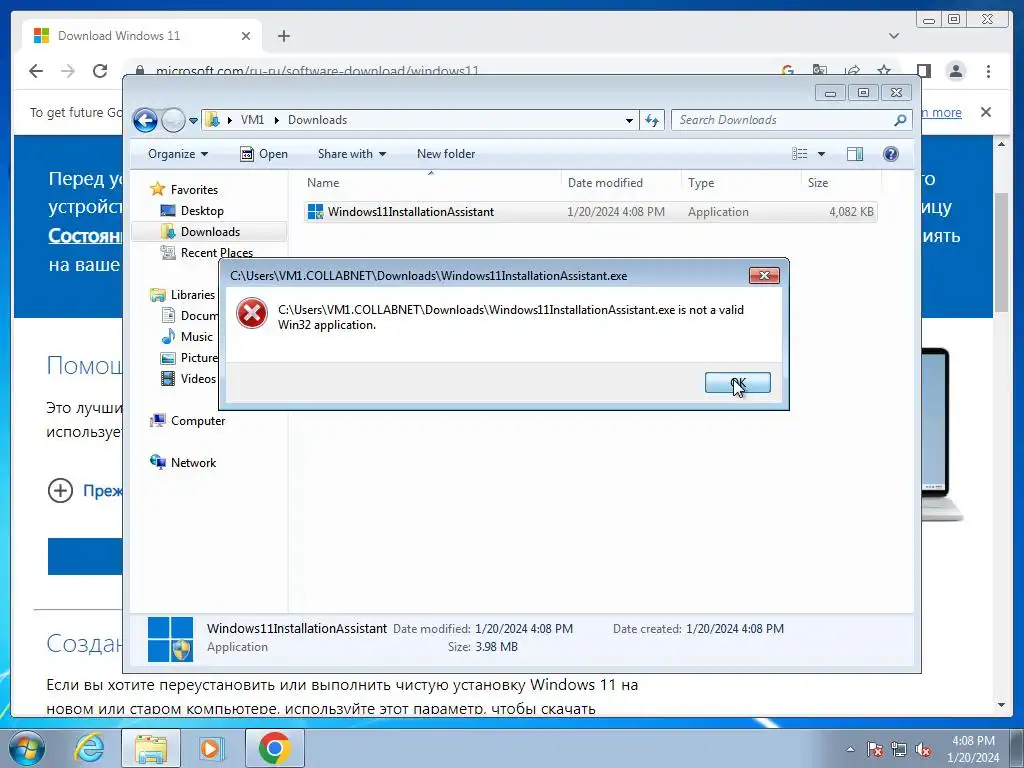The image size is (1024, 768).
Task: Toggle the preview pane icon
Action: click(x=855, y=154)
